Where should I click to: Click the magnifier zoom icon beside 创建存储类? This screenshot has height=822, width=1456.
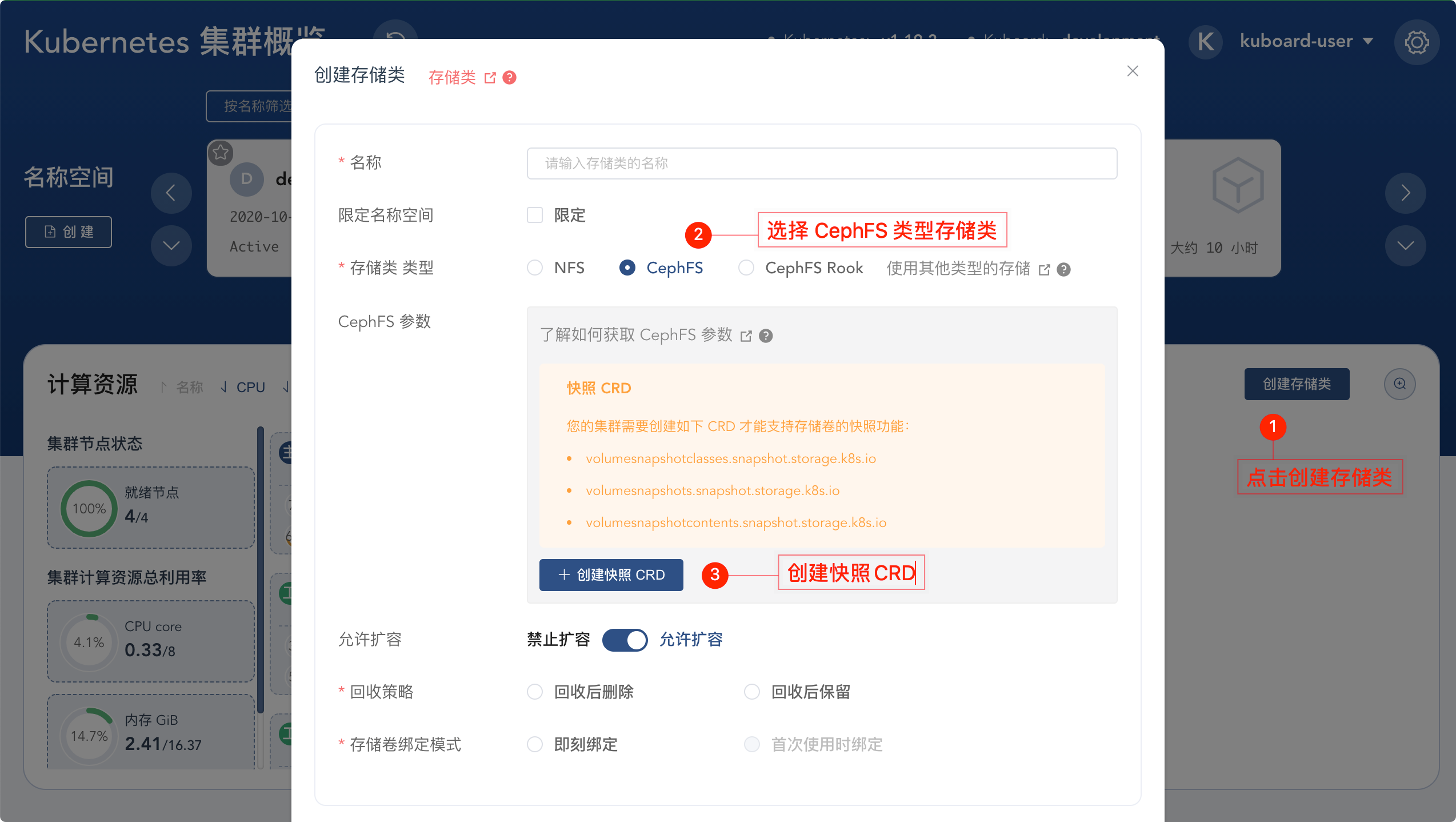[x=1399, y=384]
